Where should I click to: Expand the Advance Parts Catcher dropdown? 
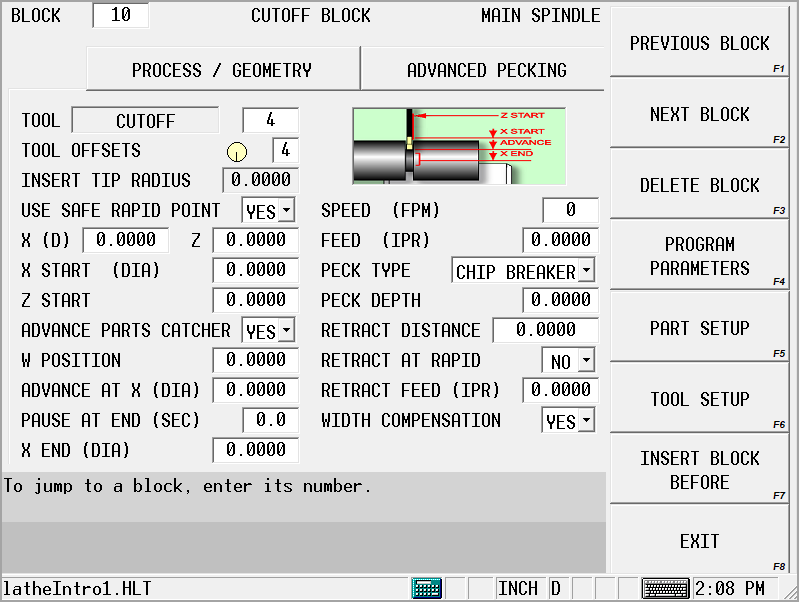click(x=287, y=330)
